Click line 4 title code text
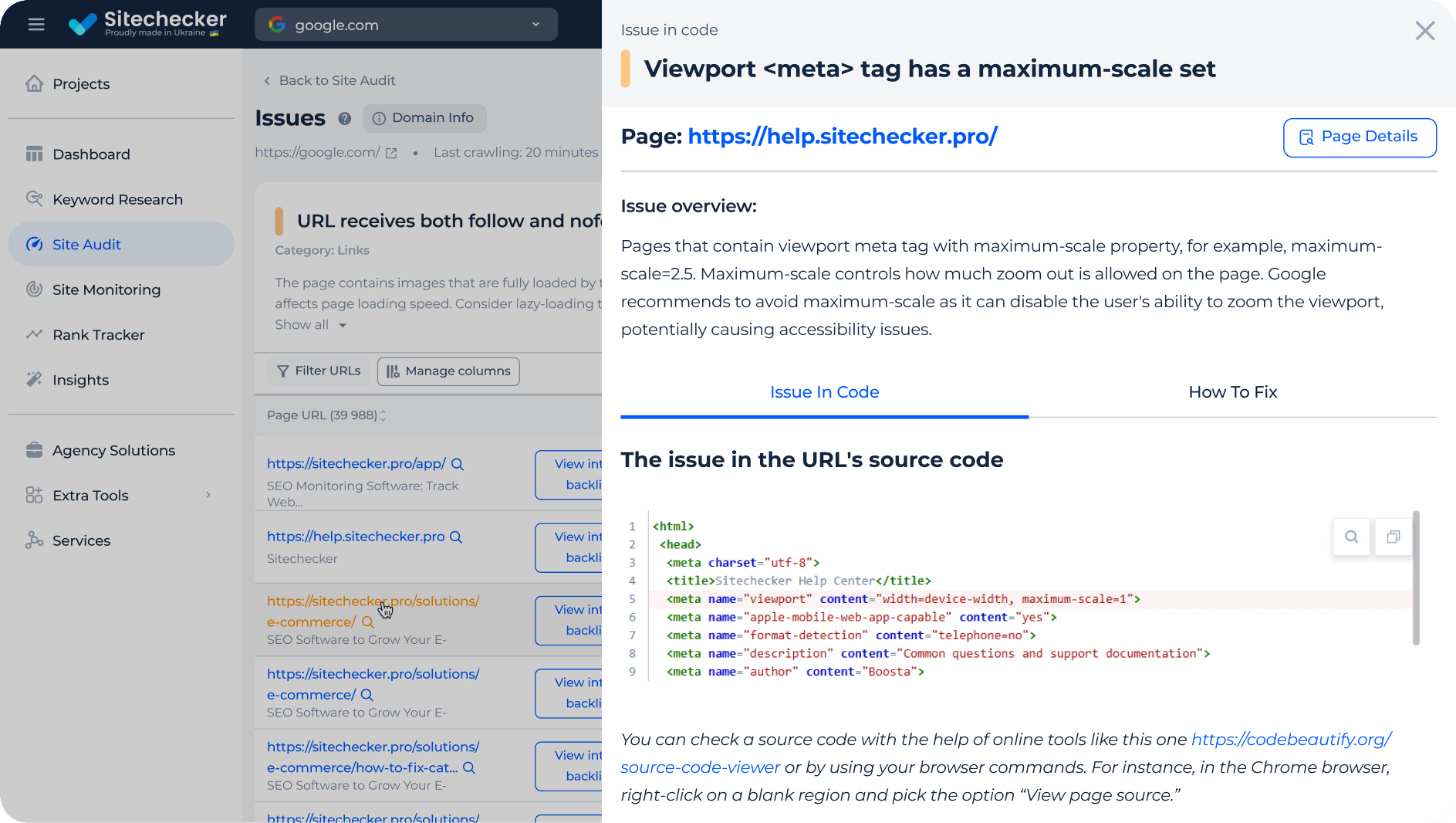The image size is (1456, 823). click(799, 581)
